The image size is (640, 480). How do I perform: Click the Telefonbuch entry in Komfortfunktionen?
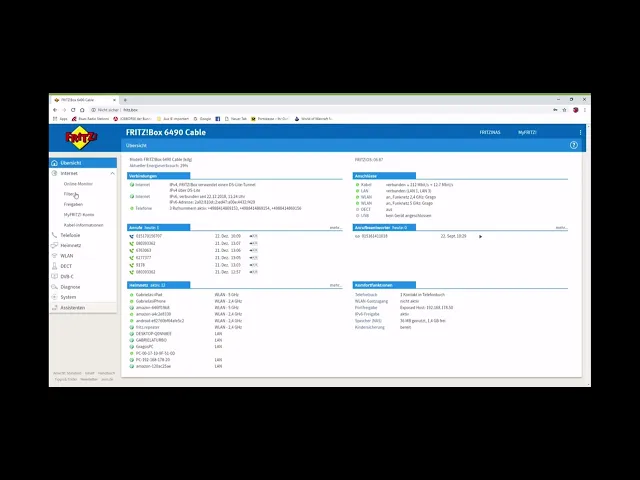click(366, 295)
